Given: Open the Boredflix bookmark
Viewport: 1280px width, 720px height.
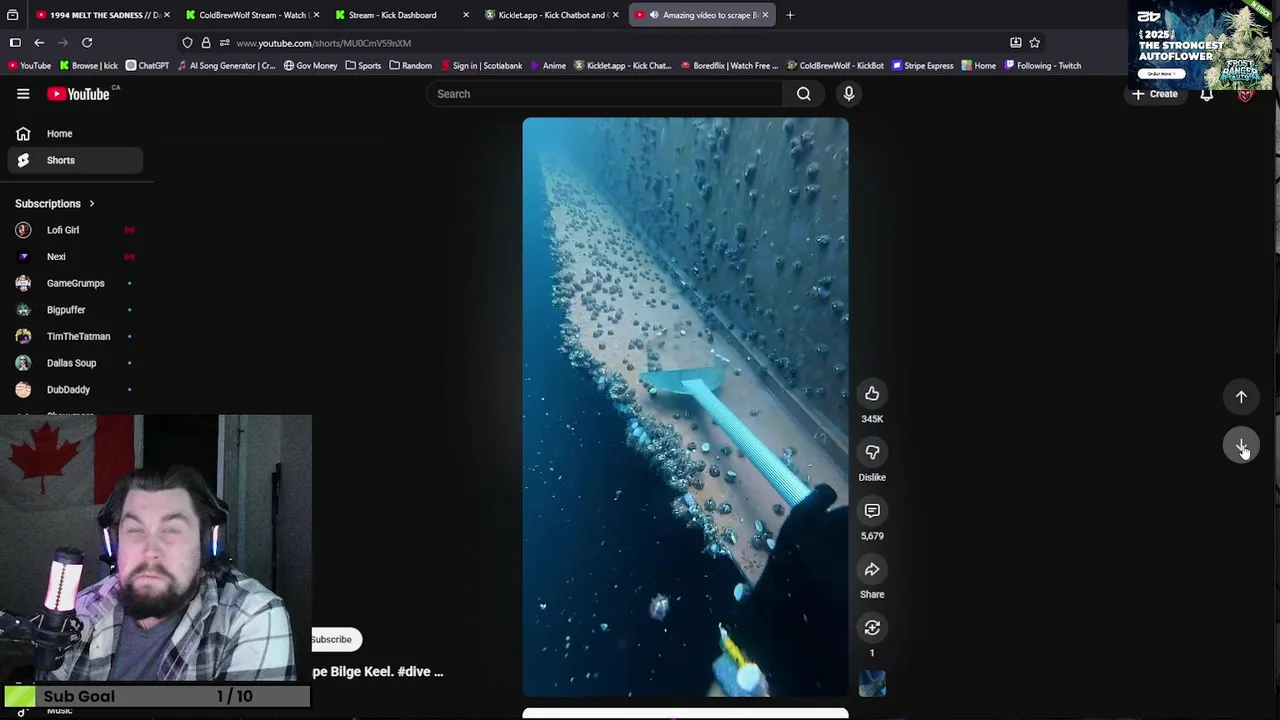Looking at the screenshot, I should (729, 66).
